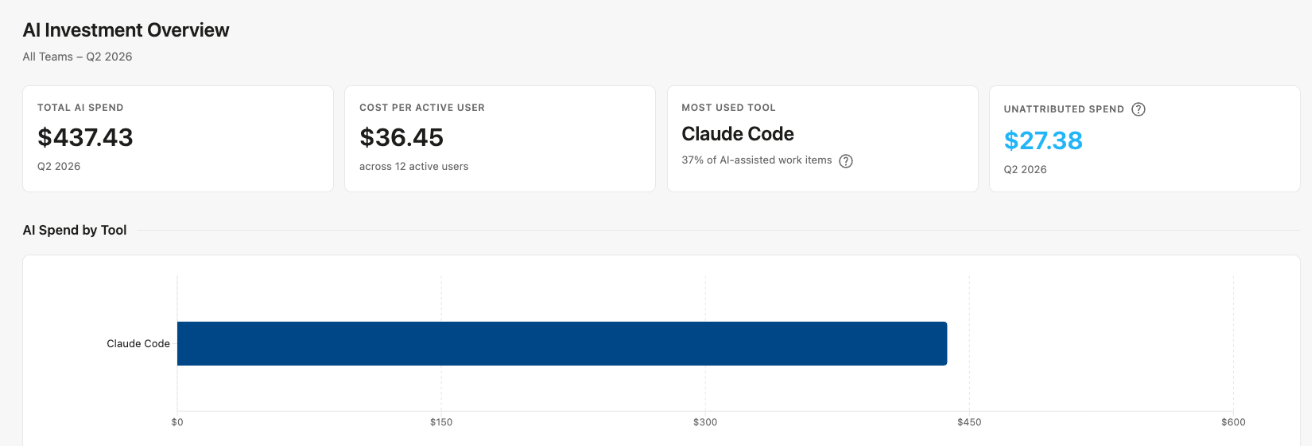The image size is (1312, 446).
Task: Click the $450 axis tick label
Action: click(x=968, y=422)
